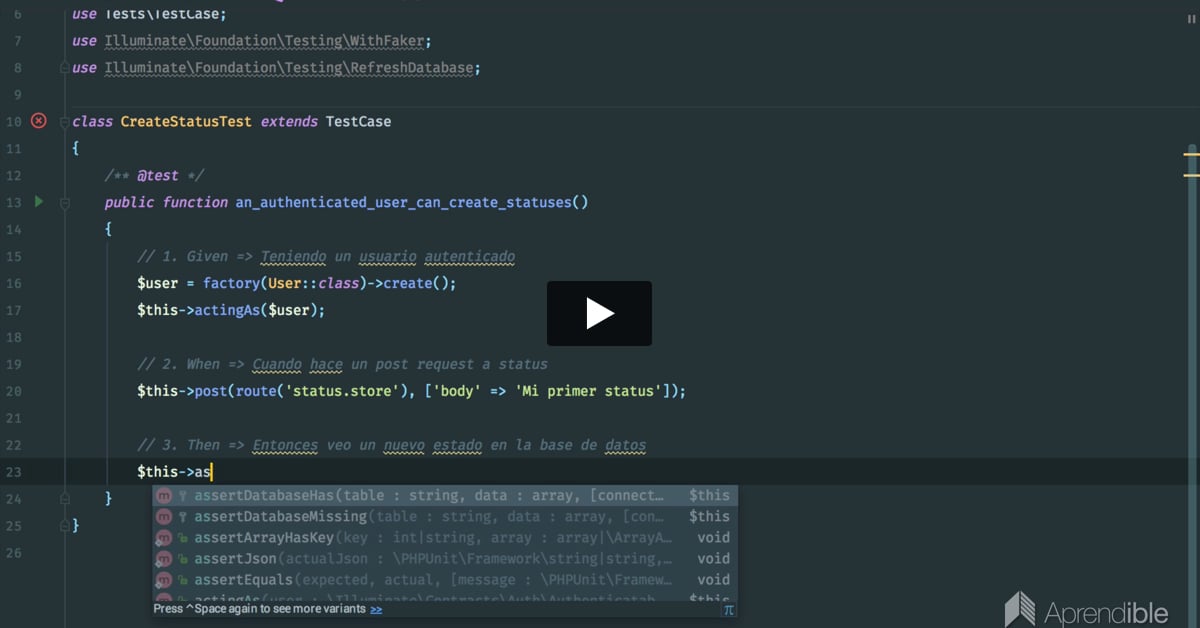The width and height of the screenshot is (1200, 628).
Task: Run the test with the green arrow at line 13
Action: [39, 202]
